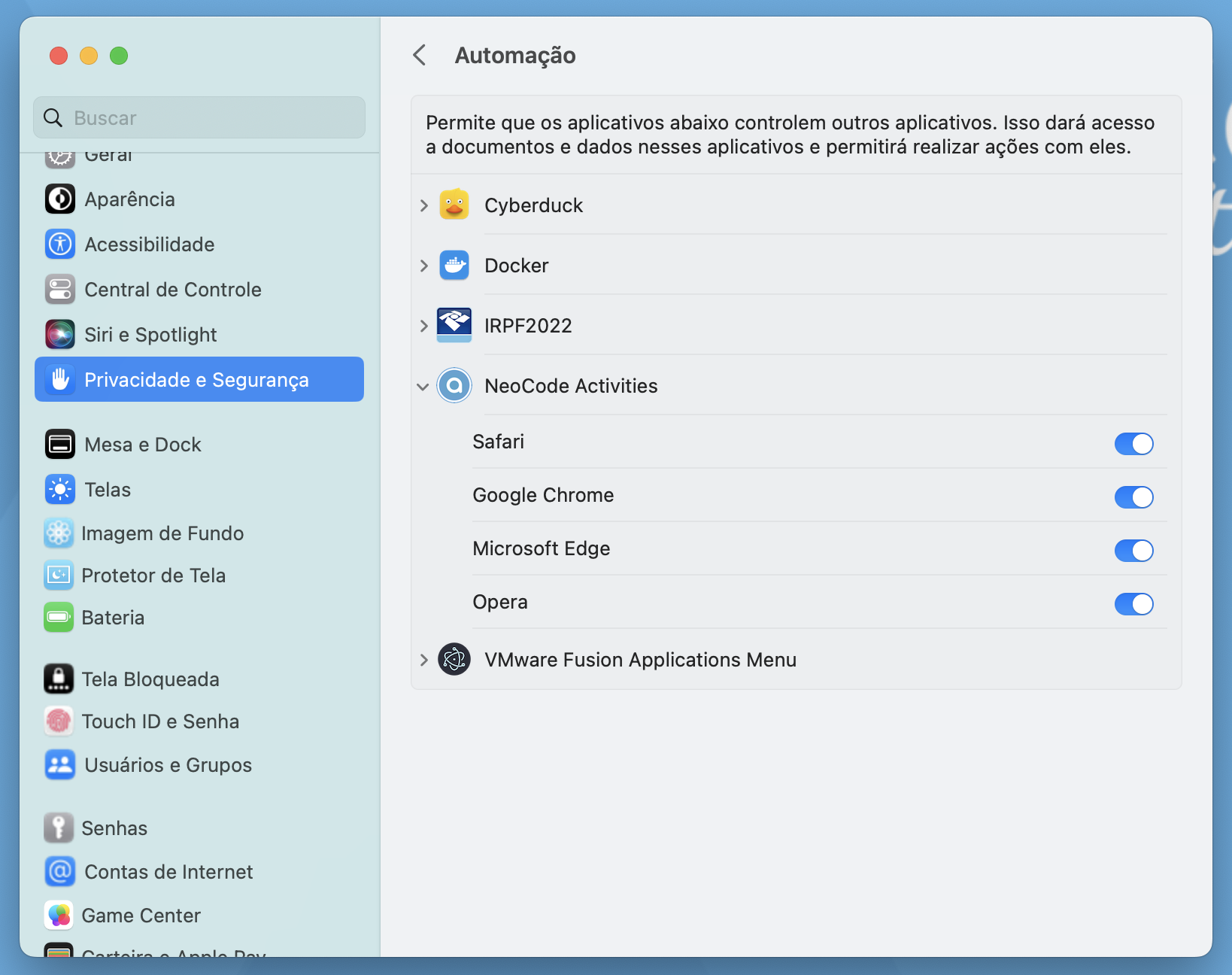Click the Docker whale icon
The image size is (1232, 975).
click(x=454, y=265)
